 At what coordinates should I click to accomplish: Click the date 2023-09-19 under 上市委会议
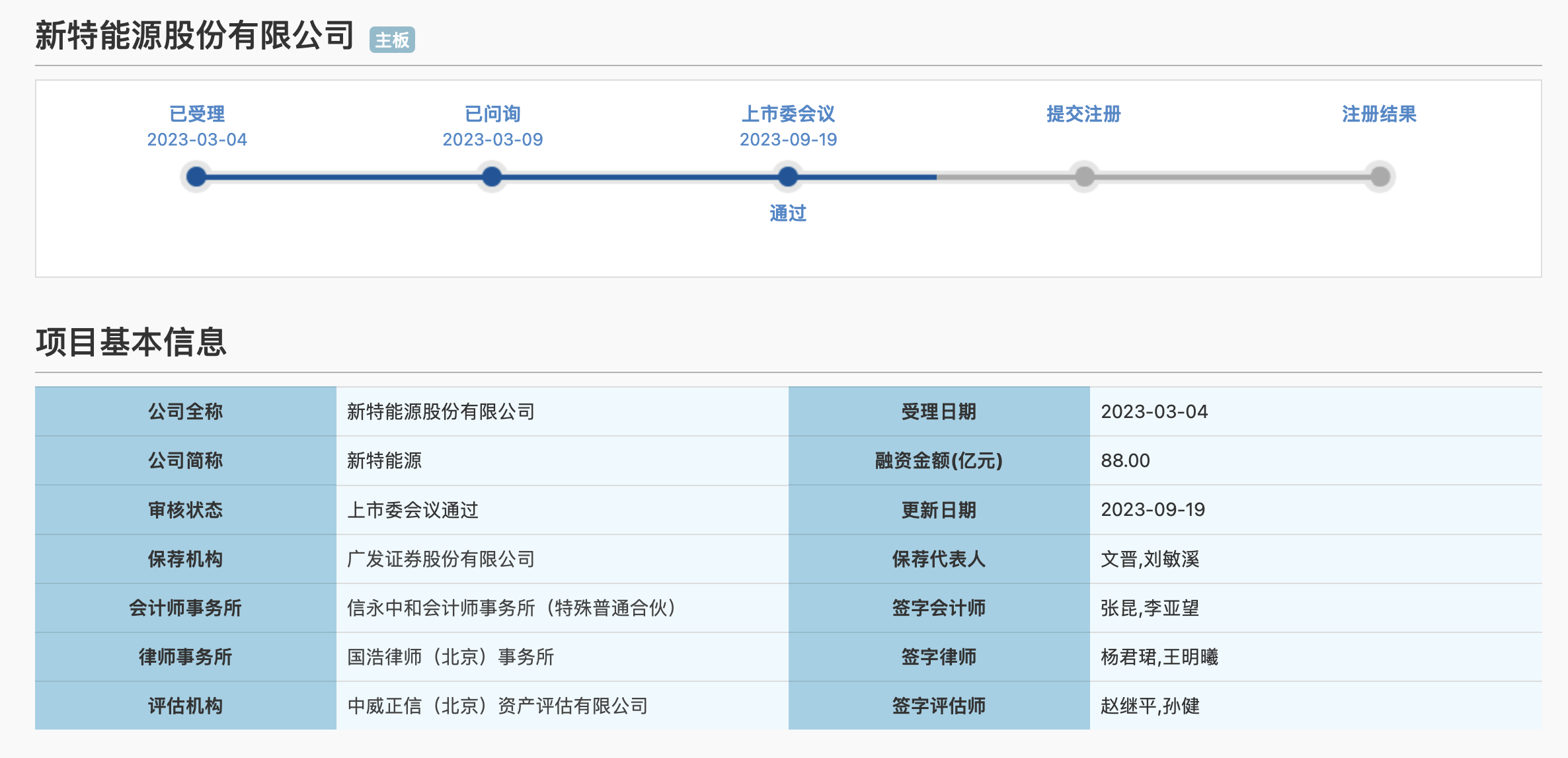[x=788, y=140]
